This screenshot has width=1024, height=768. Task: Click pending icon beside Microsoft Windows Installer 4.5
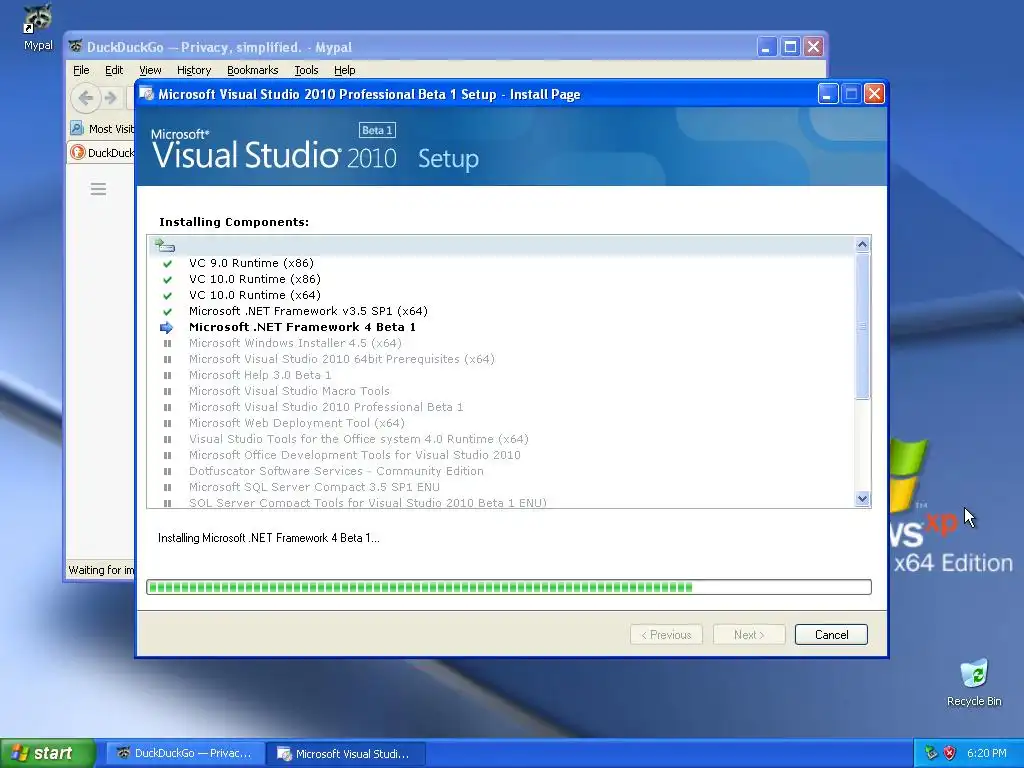pyautogui.click(x=168, y=344)
